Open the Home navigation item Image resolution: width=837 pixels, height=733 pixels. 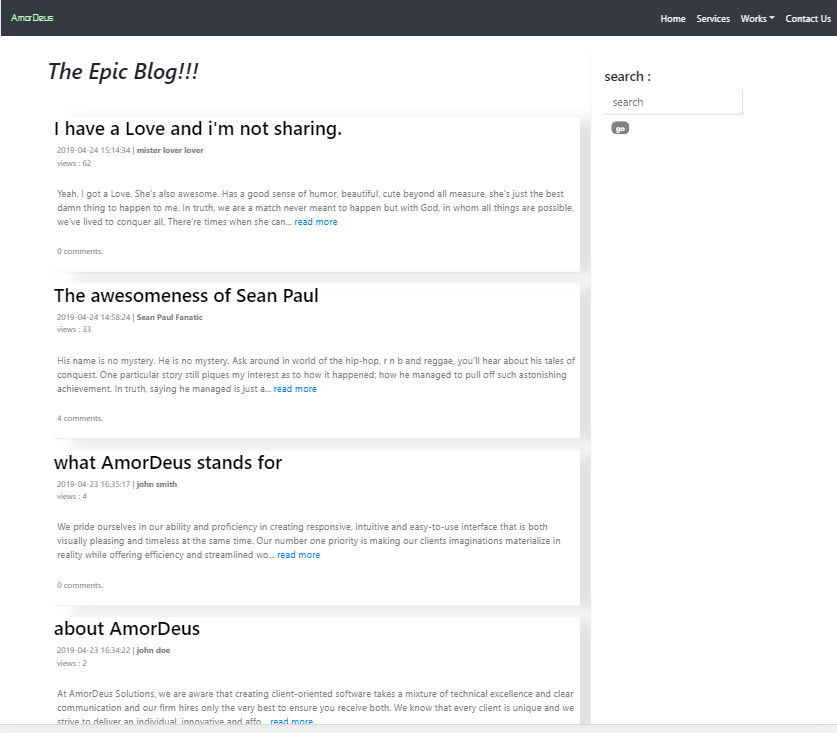pos(673,19)
